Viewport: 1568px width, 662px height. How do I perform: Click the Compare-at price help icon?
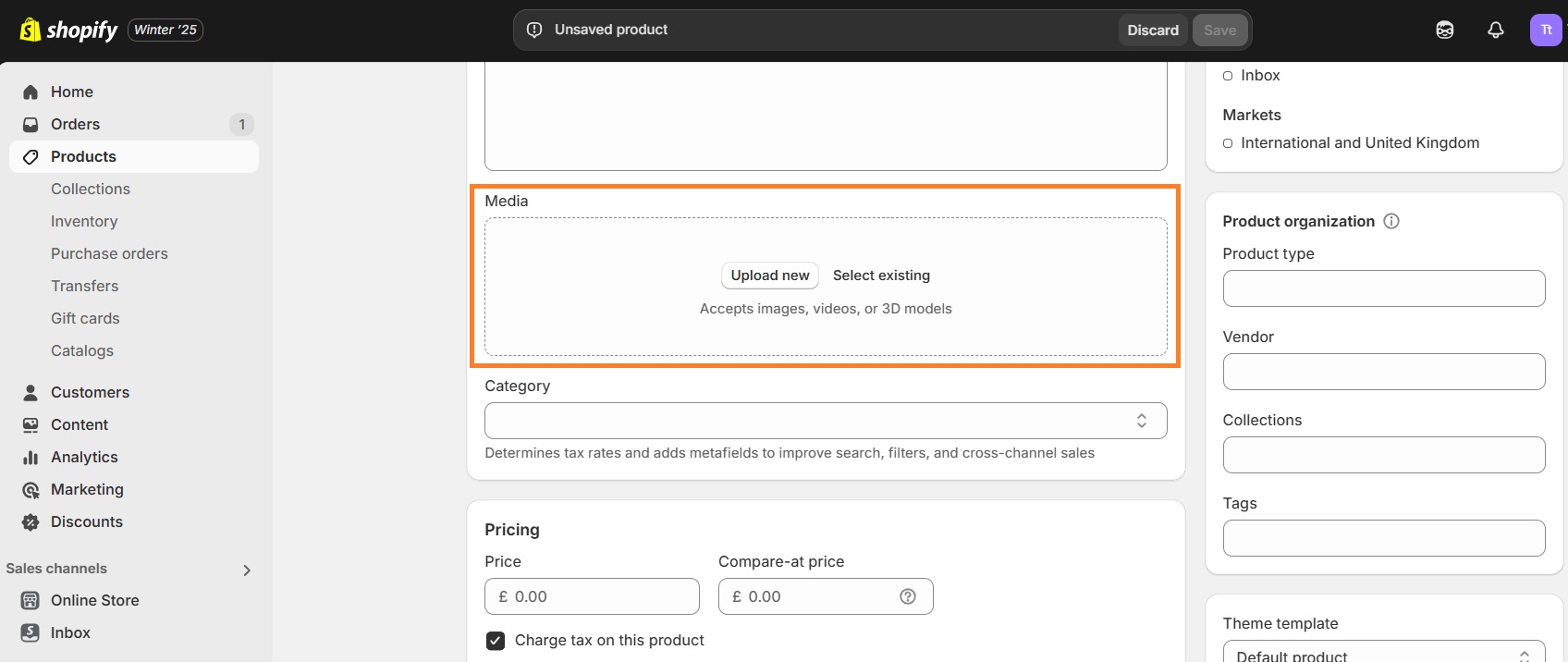click(x=908, y=596)
